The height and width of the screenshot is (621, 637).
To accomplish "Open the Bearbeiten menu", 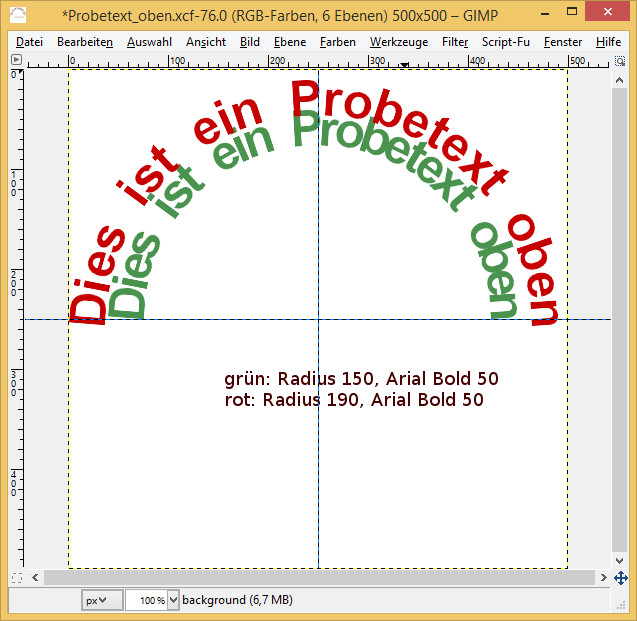I will pyautogui.click(x=85, y=42).
